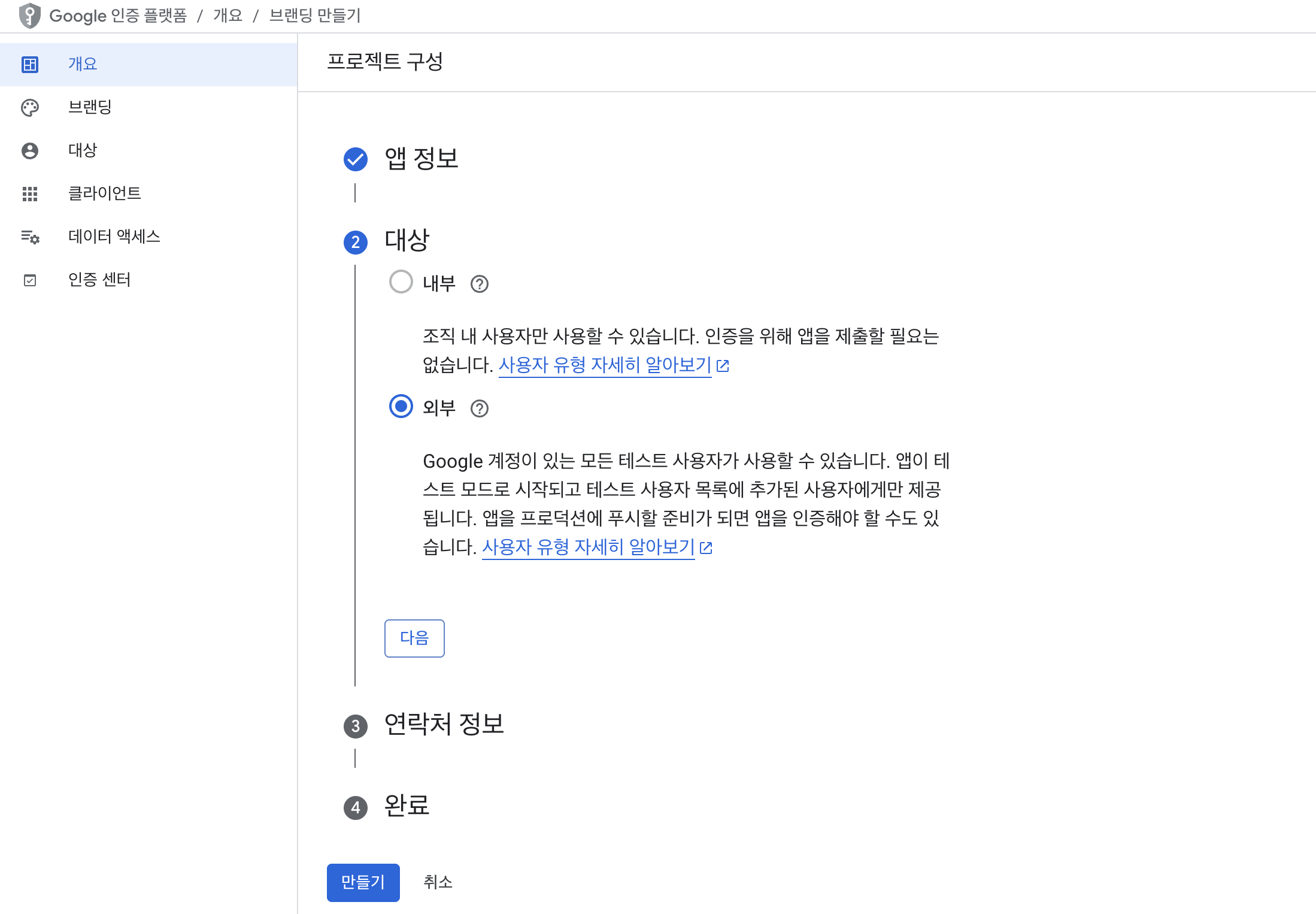1316x914 pixels.
Task: Click the 클라이언트 grid icon
Action: (30, 193)
